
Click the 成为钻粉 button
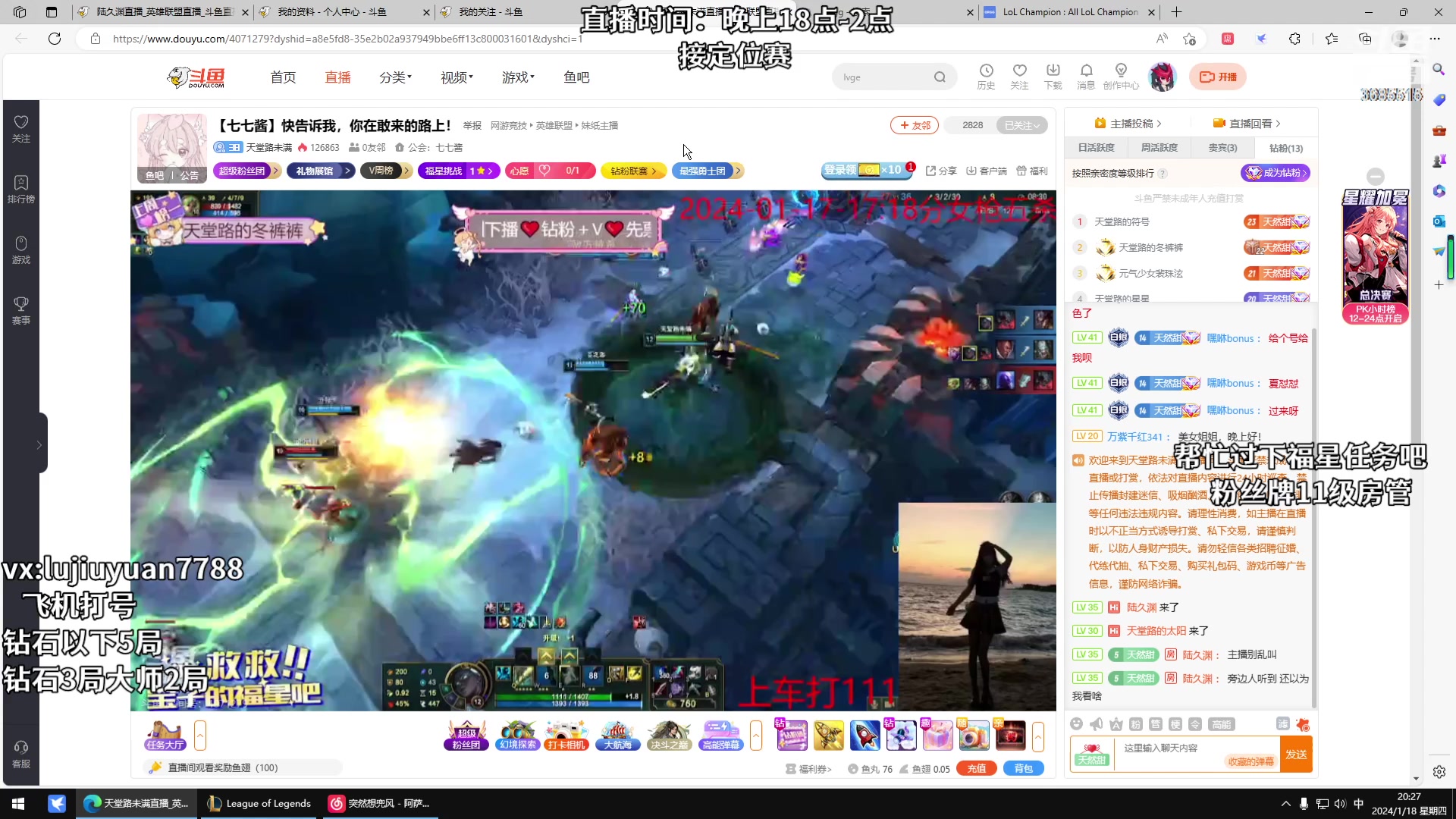tap(1276, 173)
